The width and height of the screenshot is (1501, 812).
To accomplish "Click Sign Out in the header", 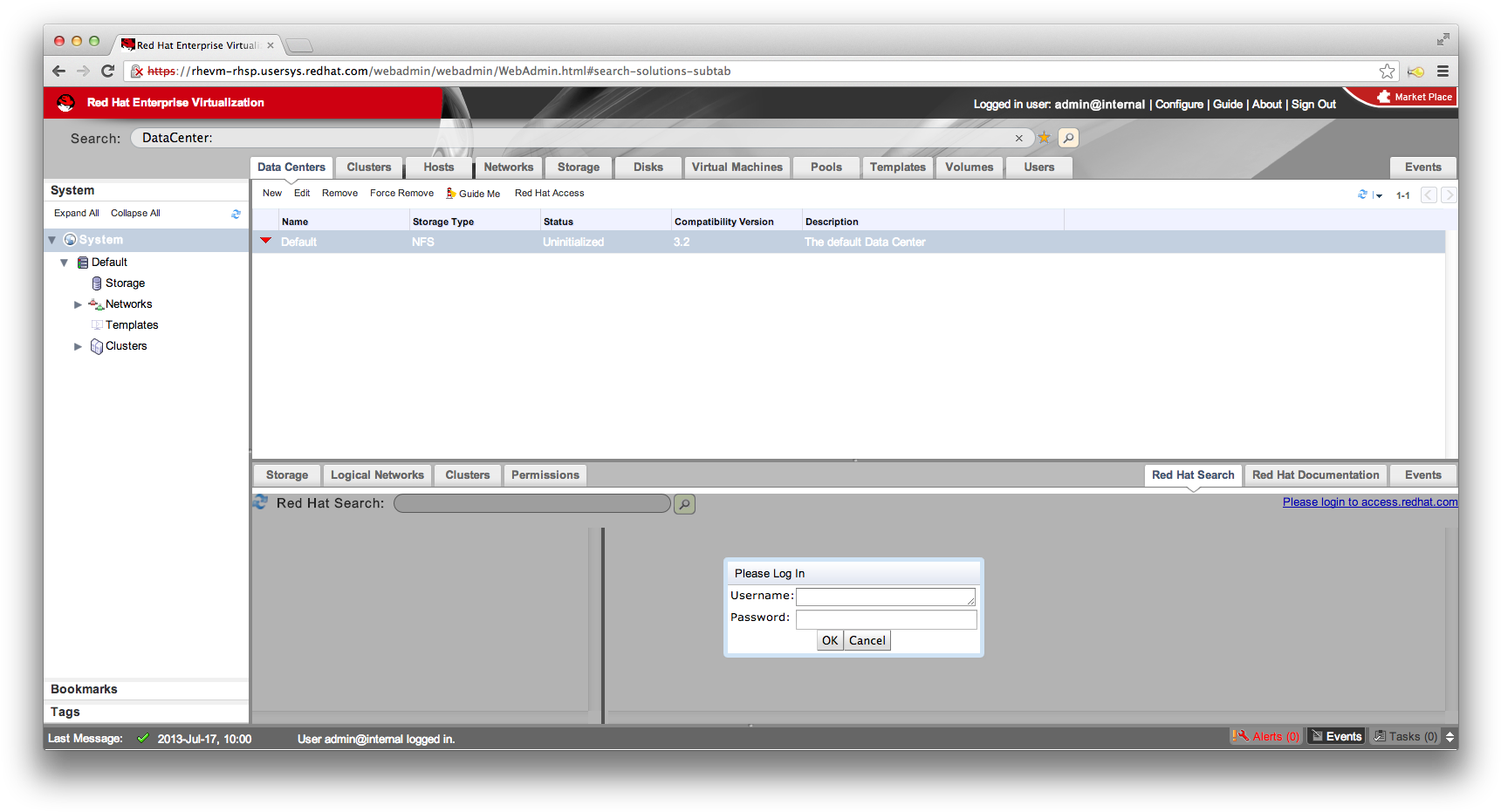I will pos(1313,105).
